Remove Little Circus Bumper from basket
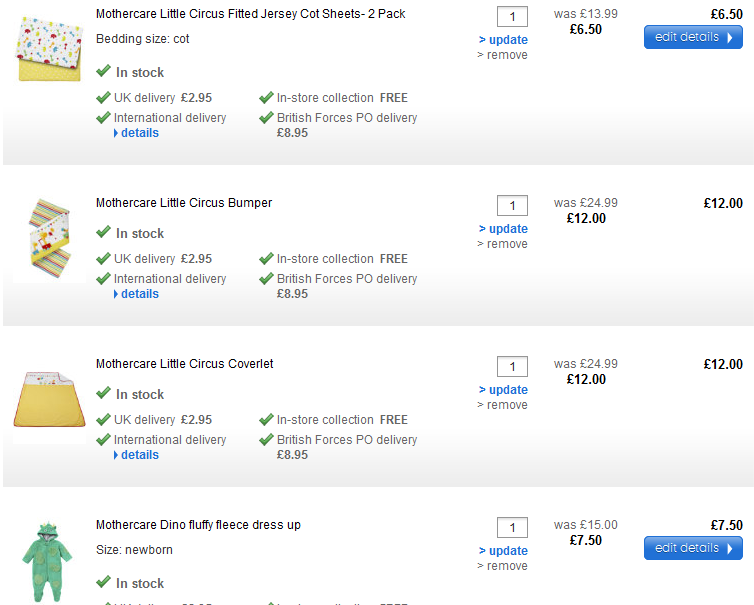This screenshot has height=605, width=754. click(x=502, y=244)
